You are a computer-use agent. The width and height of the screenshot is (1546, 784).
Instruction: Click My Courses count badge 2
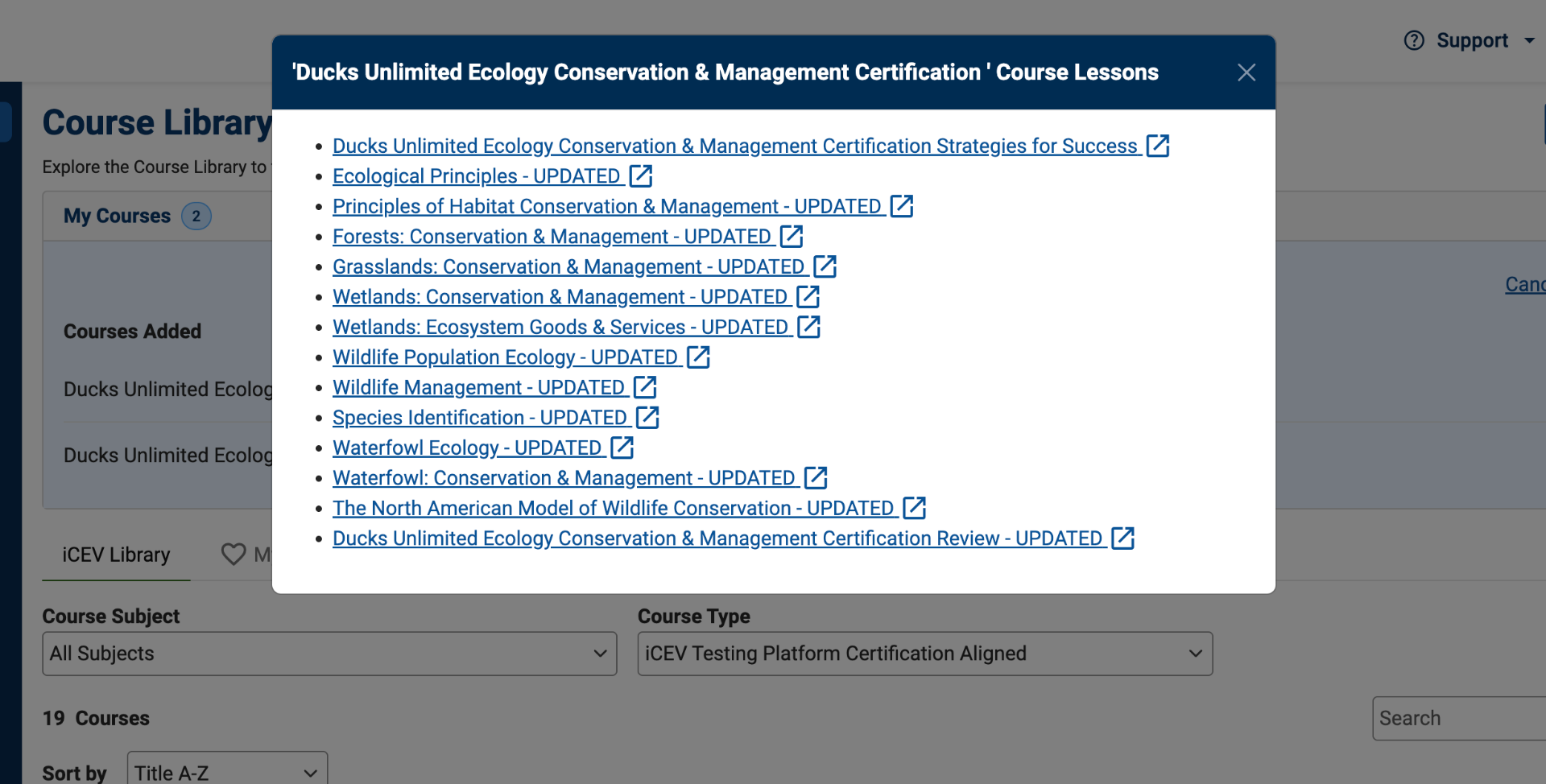196,216
